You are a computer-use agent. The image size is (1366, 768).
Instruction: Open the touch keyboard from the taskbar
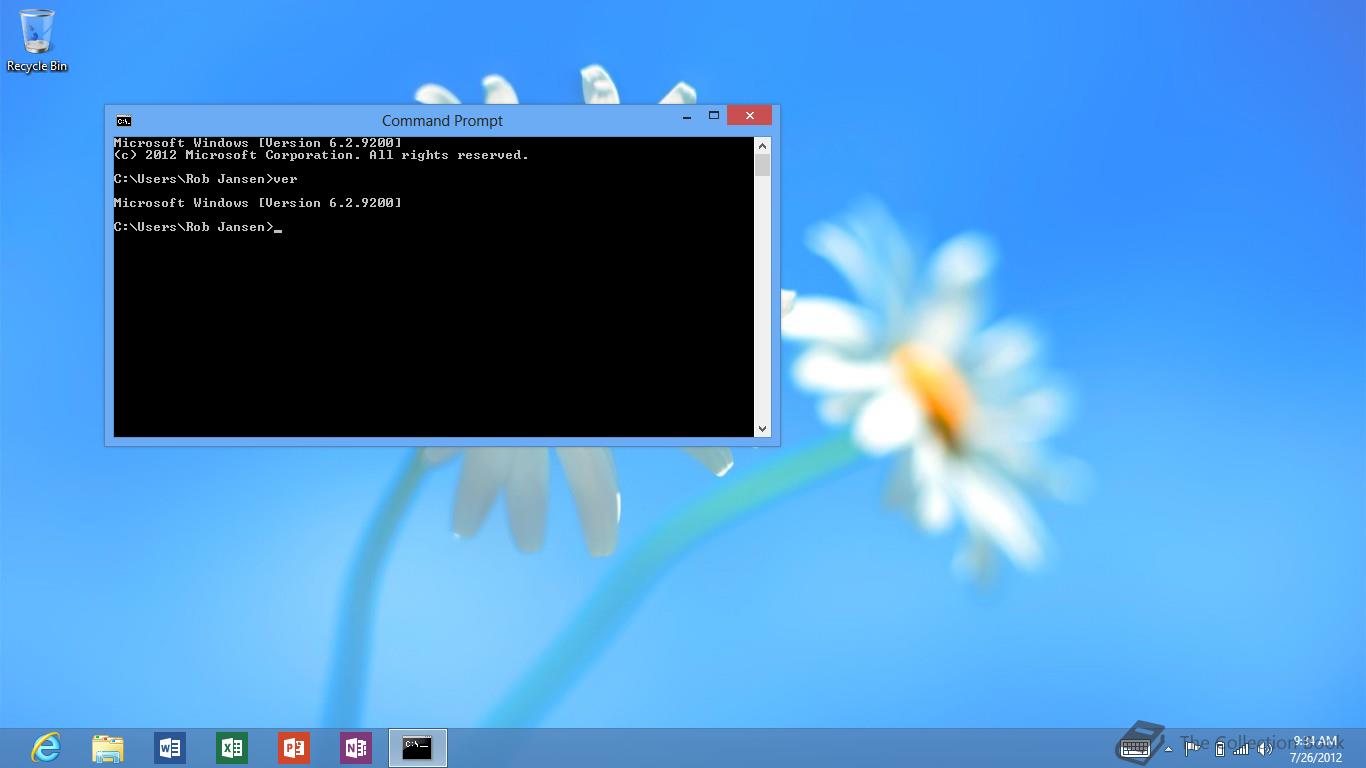pos(1135,747)
